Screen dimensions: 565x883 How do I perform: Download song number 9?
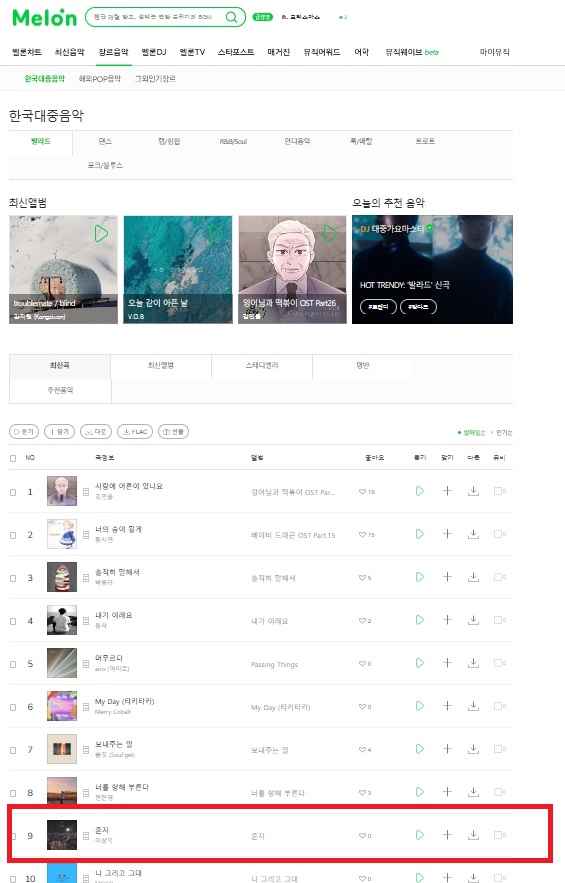coord(474,835)
